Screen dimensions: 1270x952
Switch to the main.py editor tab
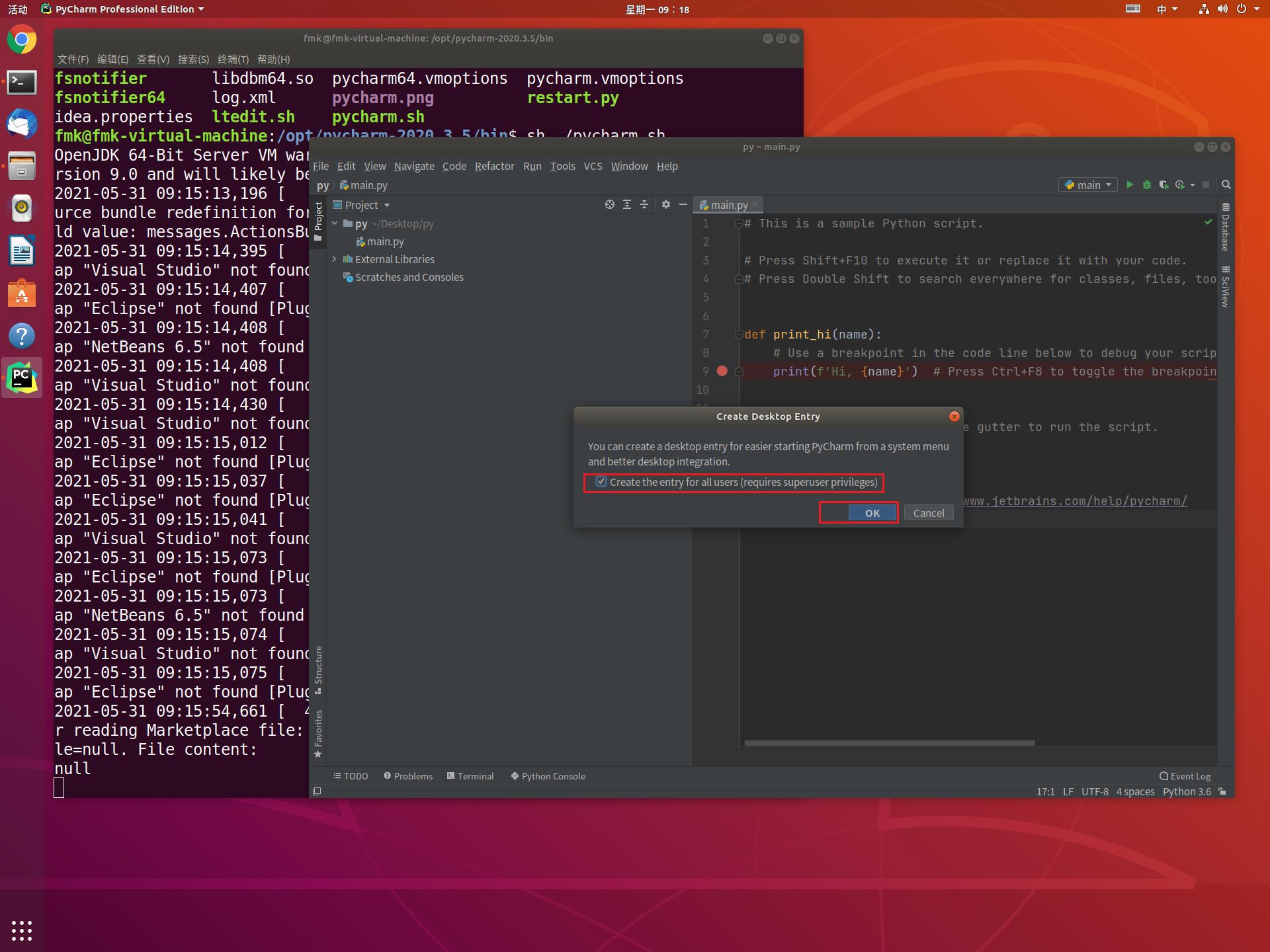[728, 205]
